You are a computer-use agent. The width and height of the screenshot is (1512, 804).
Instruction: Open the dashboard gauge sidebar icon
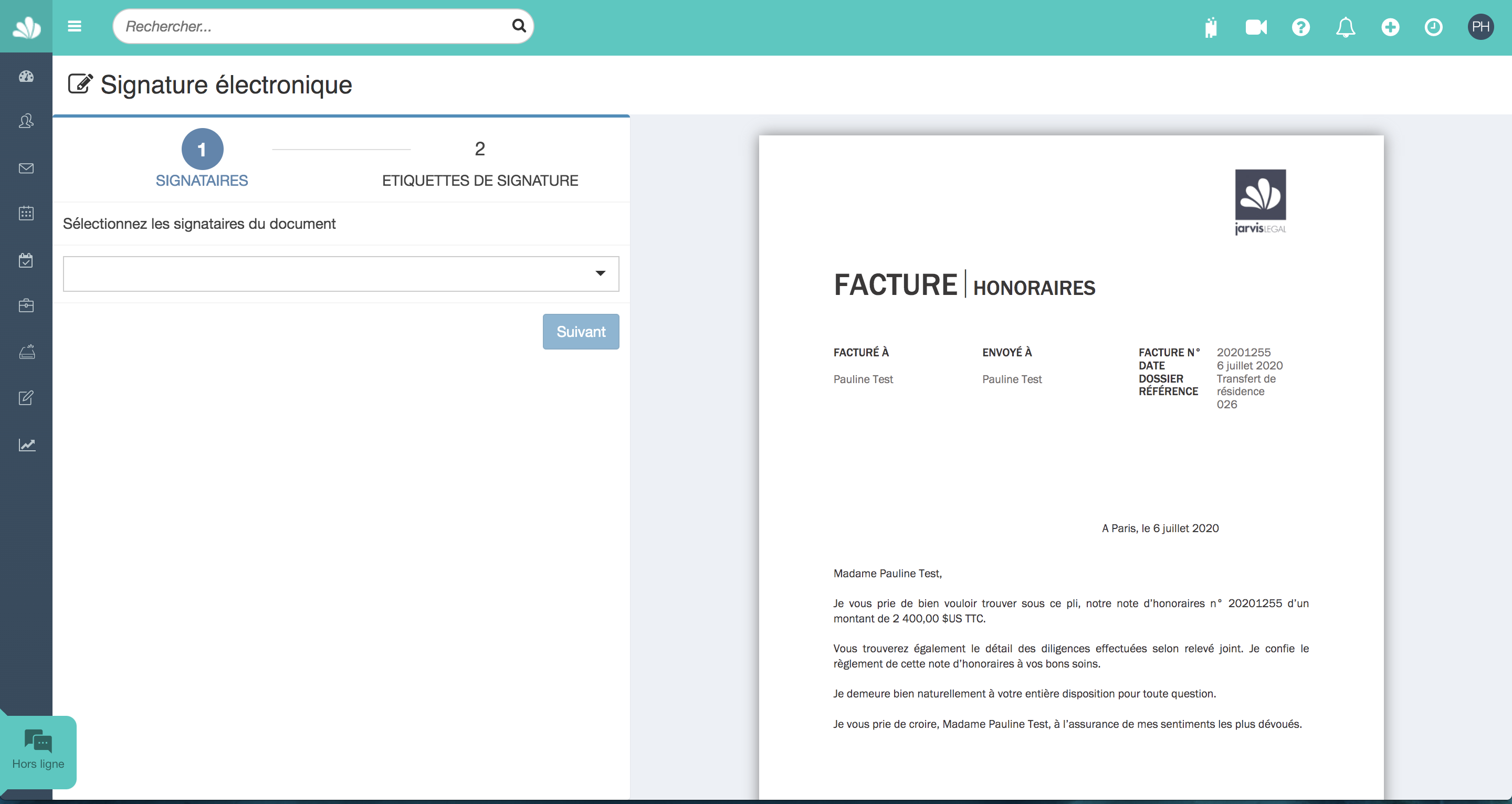26,76
